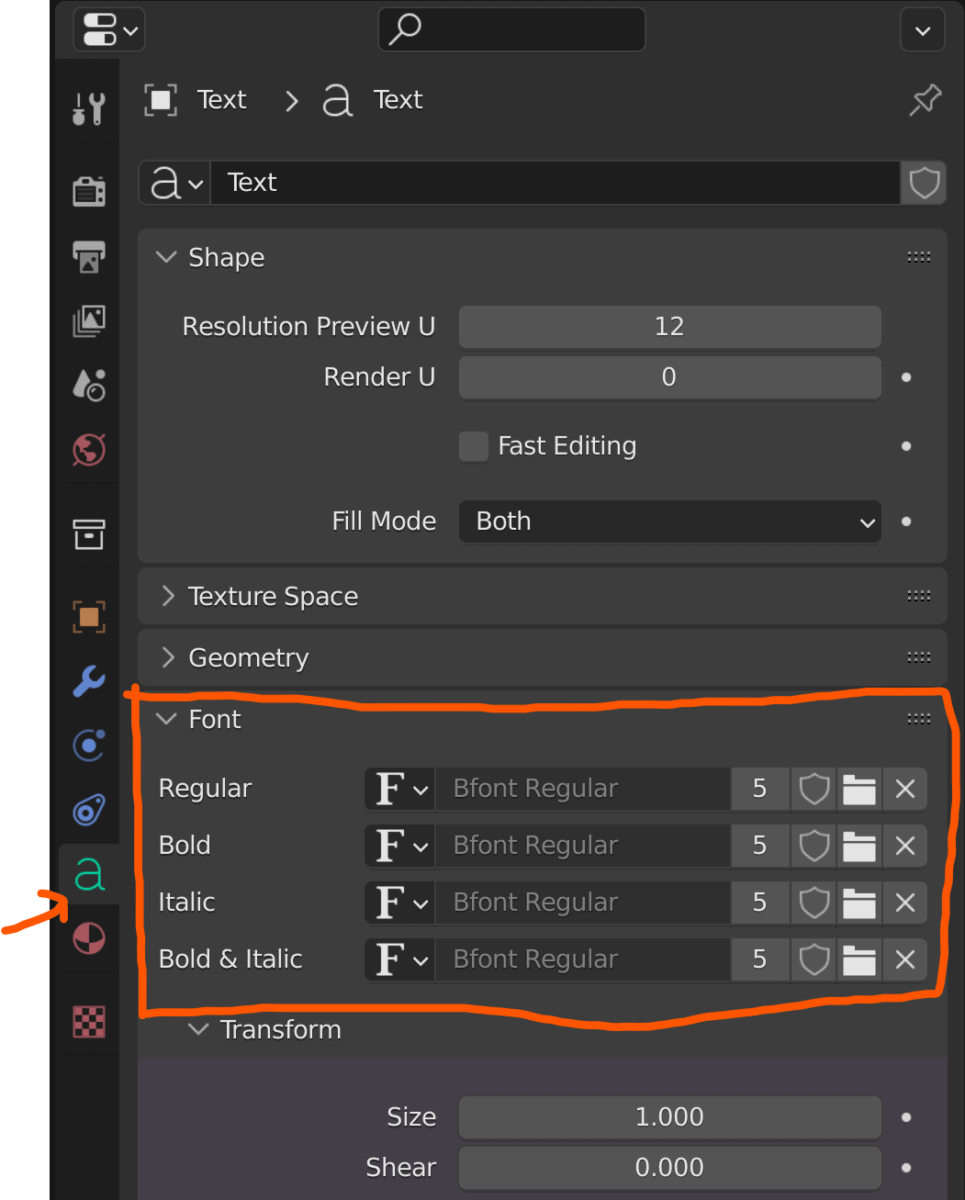Click the Text breadcrumb in the properties path
965x1200 pixels.
click(x=221, y=99)
